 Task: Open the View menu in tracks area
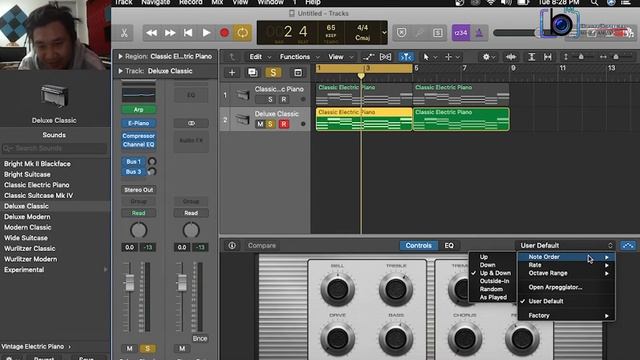340,57
